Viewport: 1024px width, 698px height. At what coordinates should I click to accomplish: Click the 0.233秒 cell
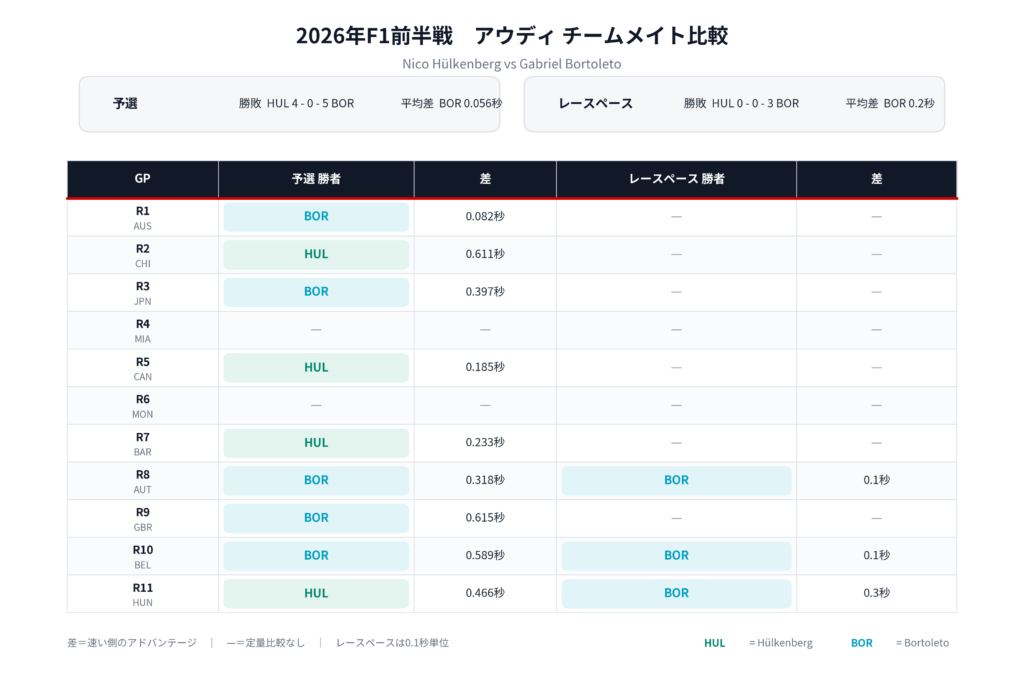point(485,443)
